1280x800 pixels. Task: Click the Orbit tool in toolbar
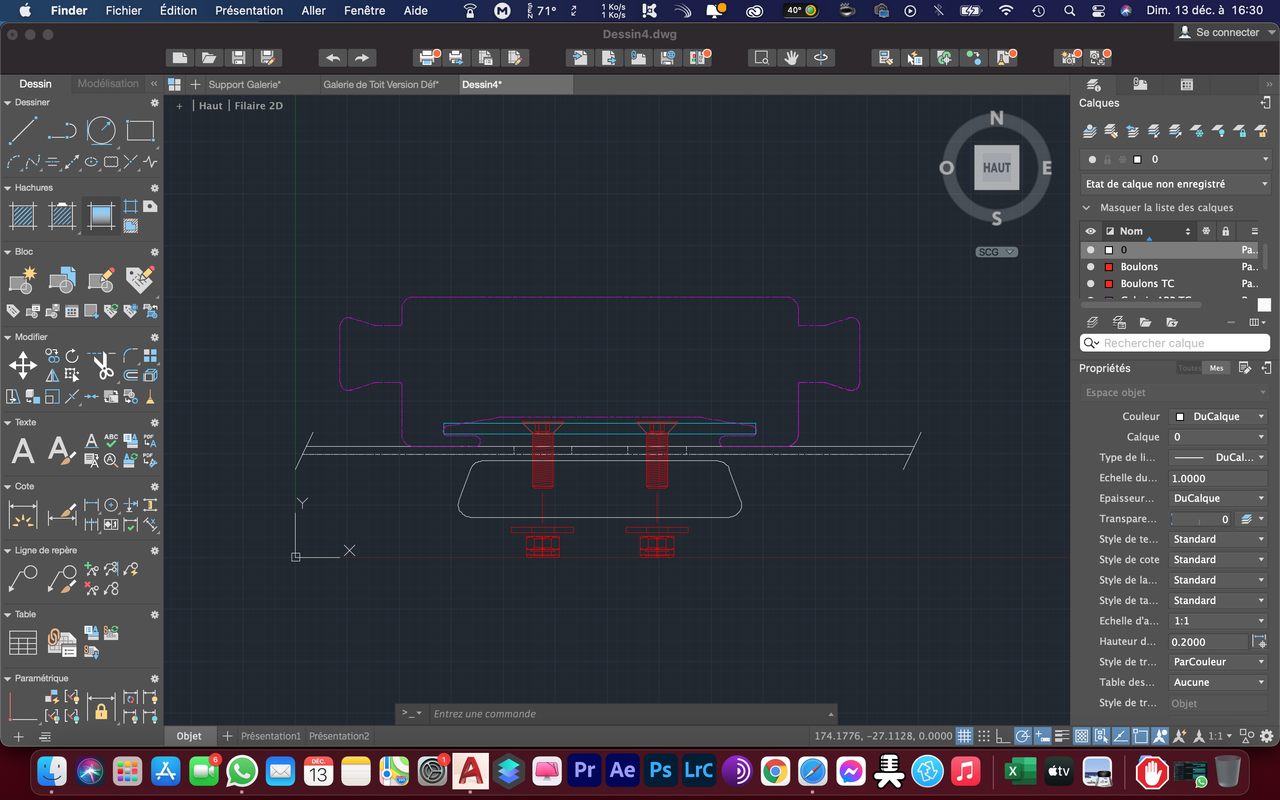coord(820,58)
